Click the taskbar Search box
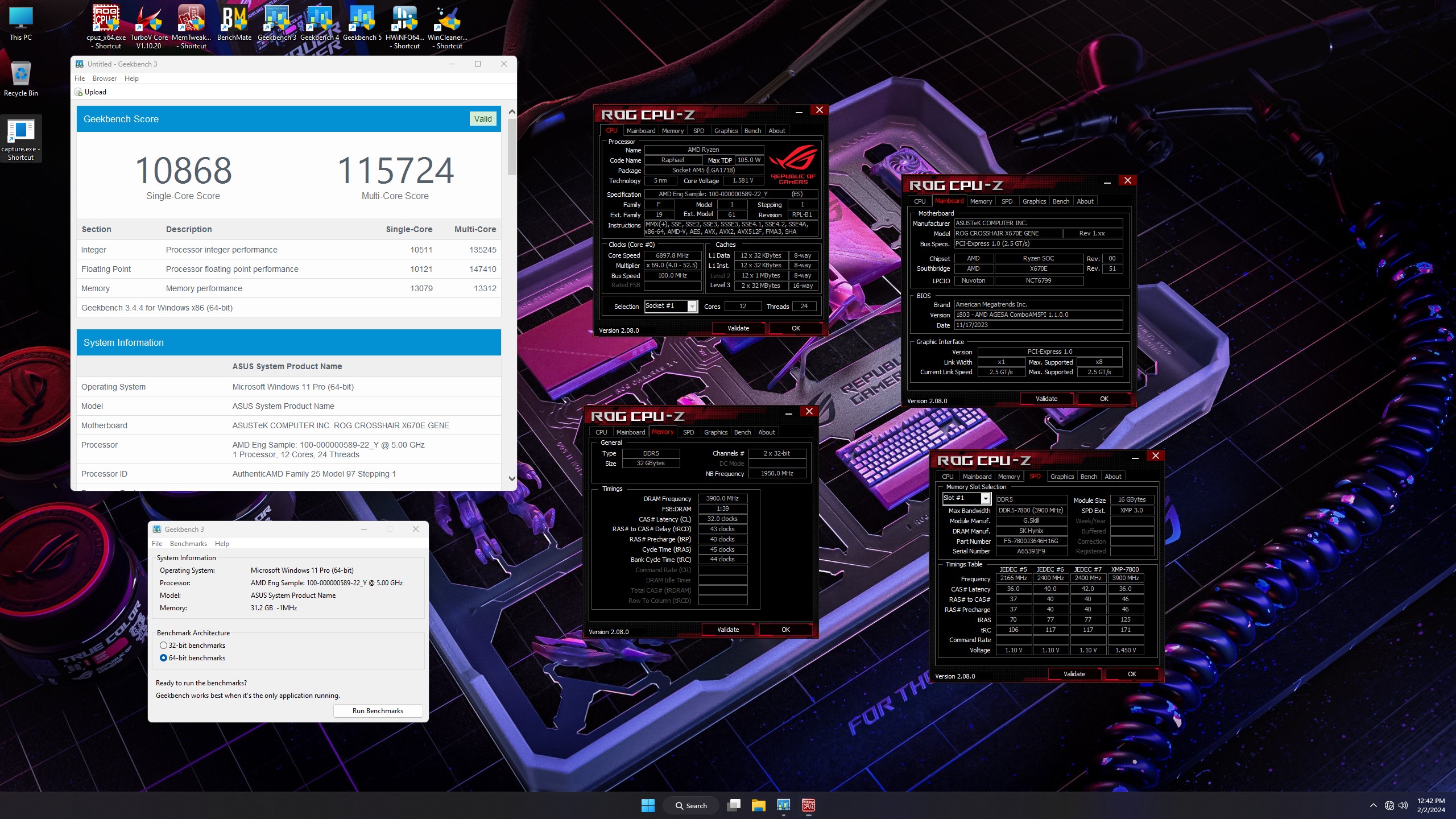Screen dimensions: 1456x819 [x=691, y=805]
